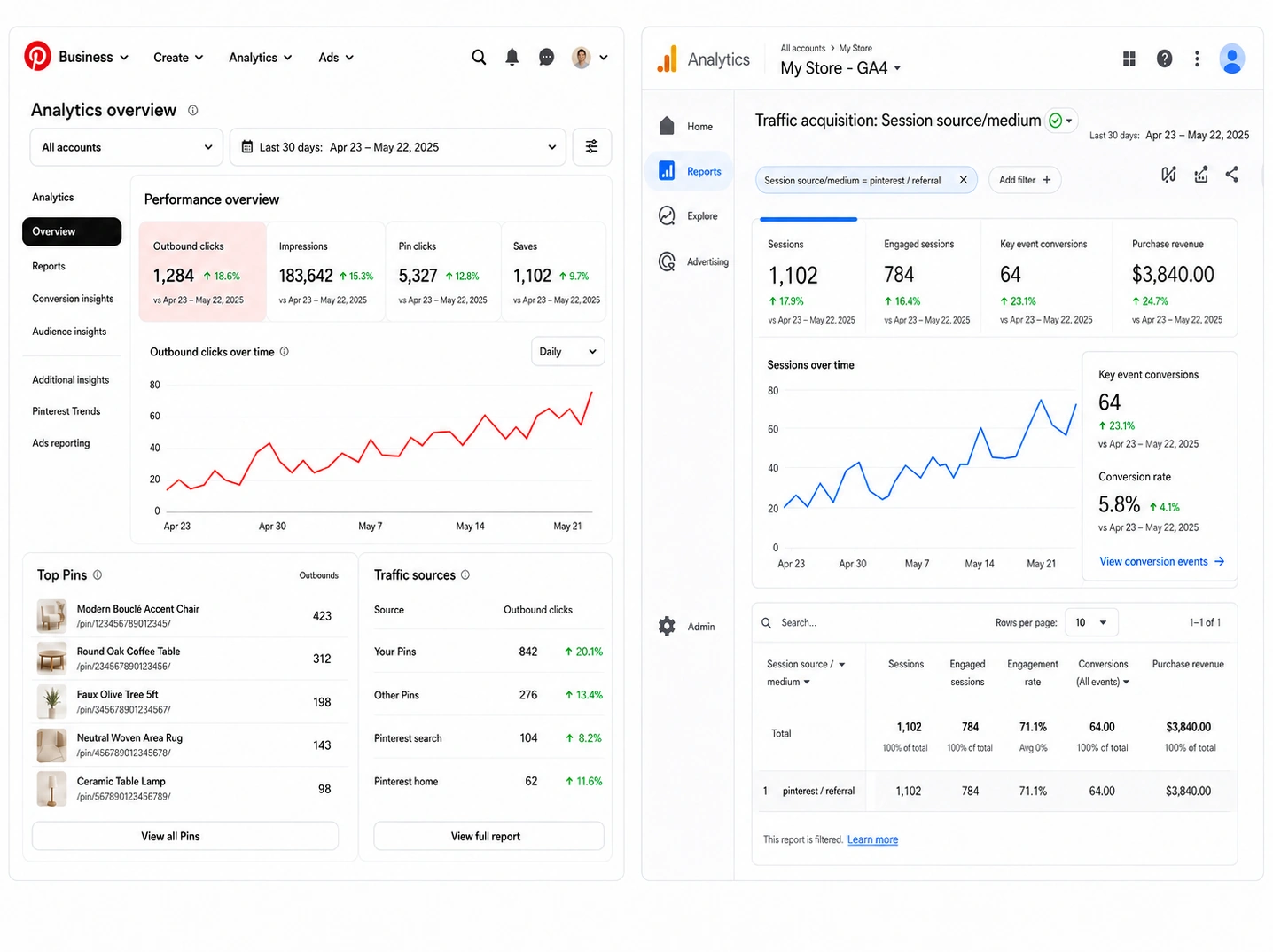This screenshot has height=952, width=1273.
Task: Open Session source / medium dimension dropdown
Action: (x=806, y=673)
